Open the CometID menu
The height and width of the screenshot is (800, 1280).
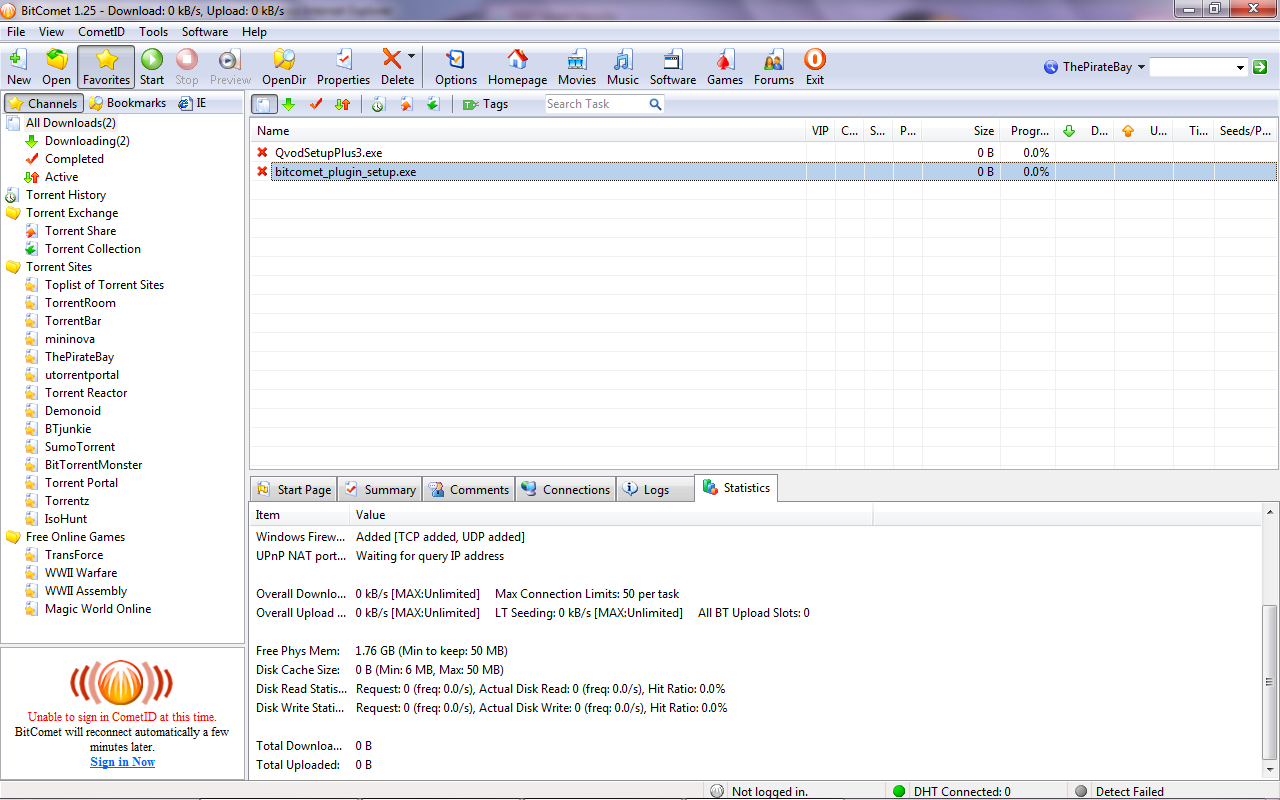101,32
